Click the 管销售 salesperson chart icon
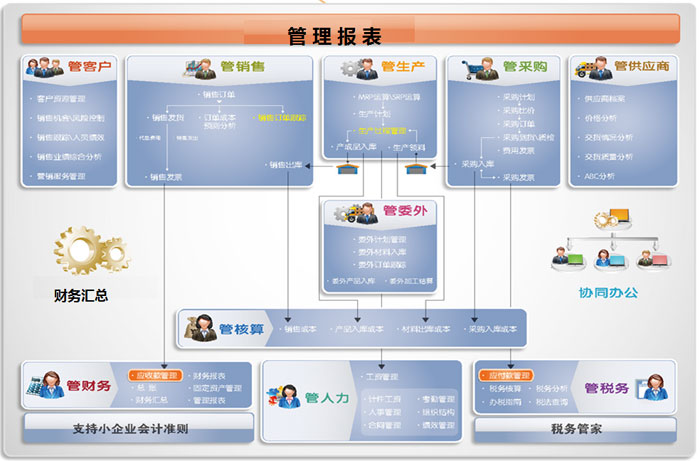The height and width of the screenshot is (461, 700). [x=198, y=68]
